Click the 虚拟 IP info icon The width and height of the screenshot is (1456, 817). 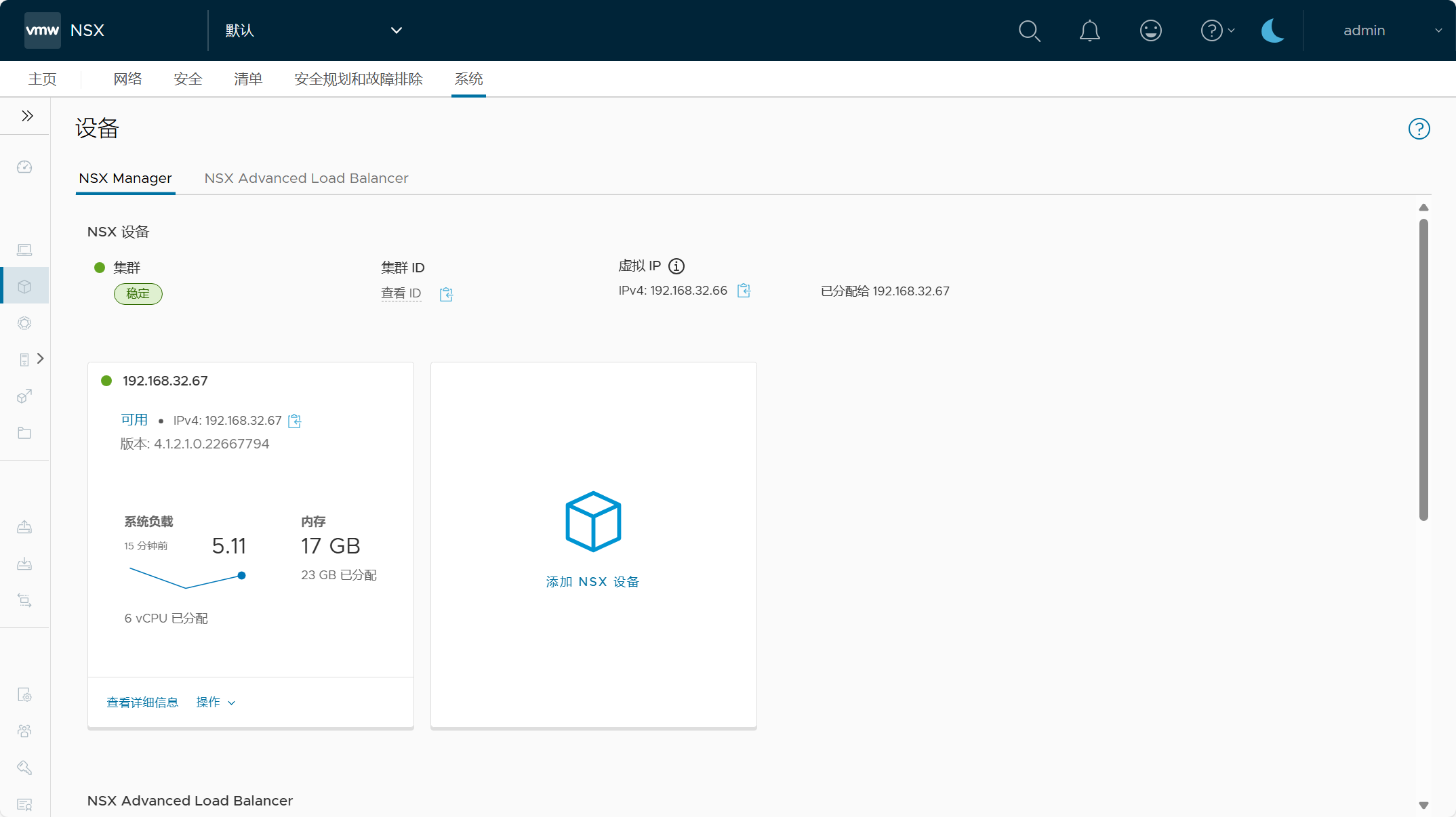pos(676,266)
